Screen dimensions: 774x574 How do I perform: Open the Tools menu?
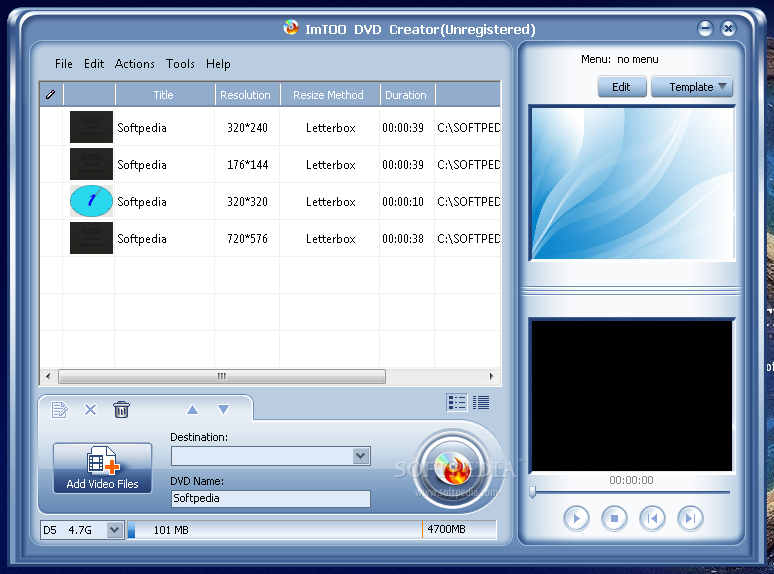click(x=180, y=64)
